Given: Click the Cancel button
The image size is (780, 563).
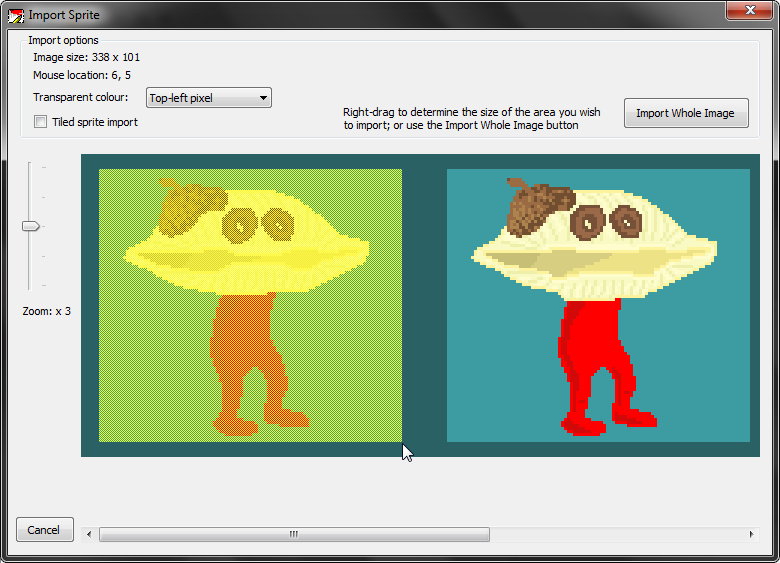Looking at the screenshot, I should [45, 530].
